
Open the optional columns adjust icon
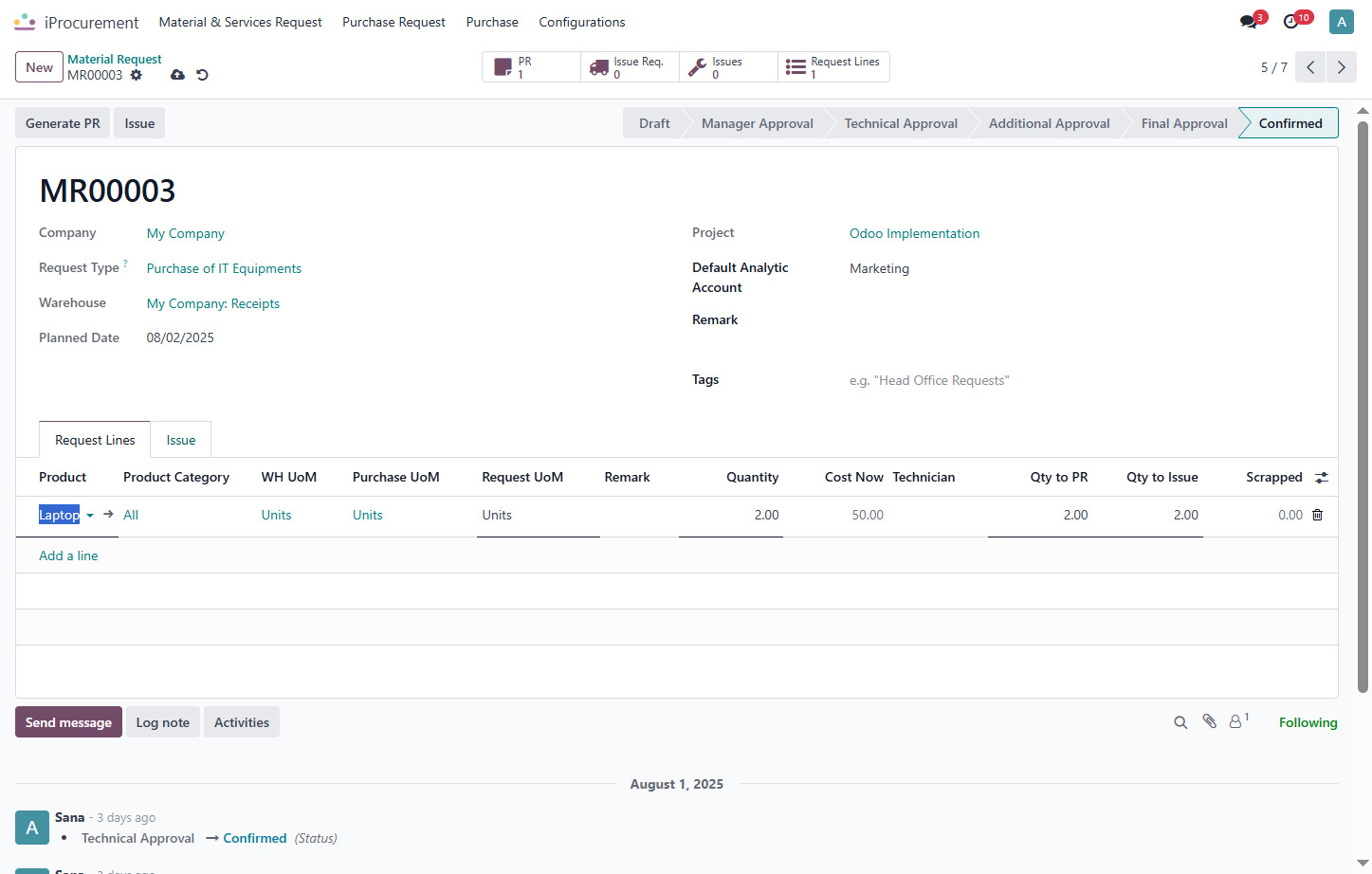click(x=1322, y=478)
